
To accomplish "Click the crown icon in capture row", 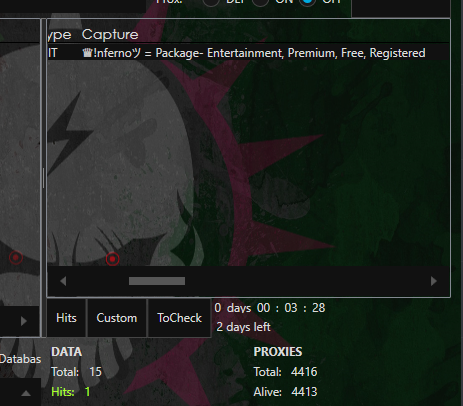I will pyautogui.click(x=87, y=53).
